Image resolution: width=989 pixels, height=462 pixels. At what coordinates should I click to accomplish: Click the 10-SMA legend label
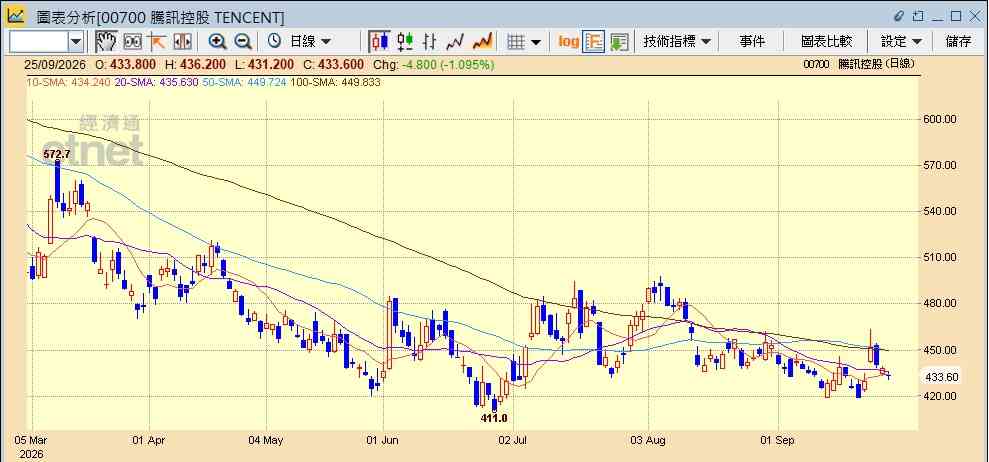click(x=66, y=82)
